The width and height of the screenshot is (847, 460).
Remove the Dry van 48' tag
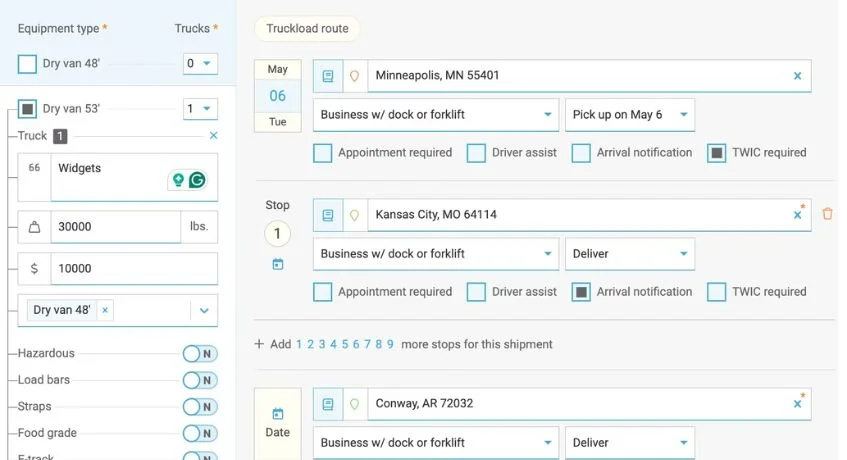pos(105,310)
